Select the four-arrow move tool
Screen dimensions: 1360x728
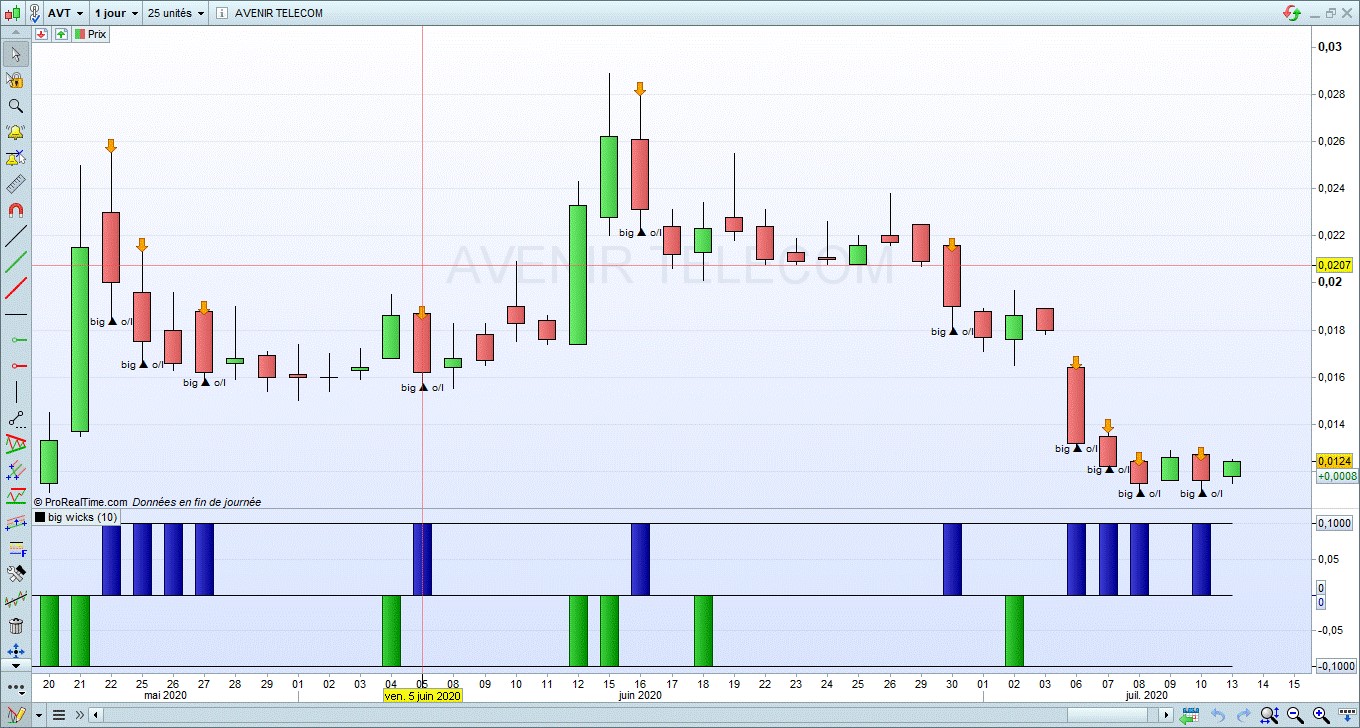16,650
